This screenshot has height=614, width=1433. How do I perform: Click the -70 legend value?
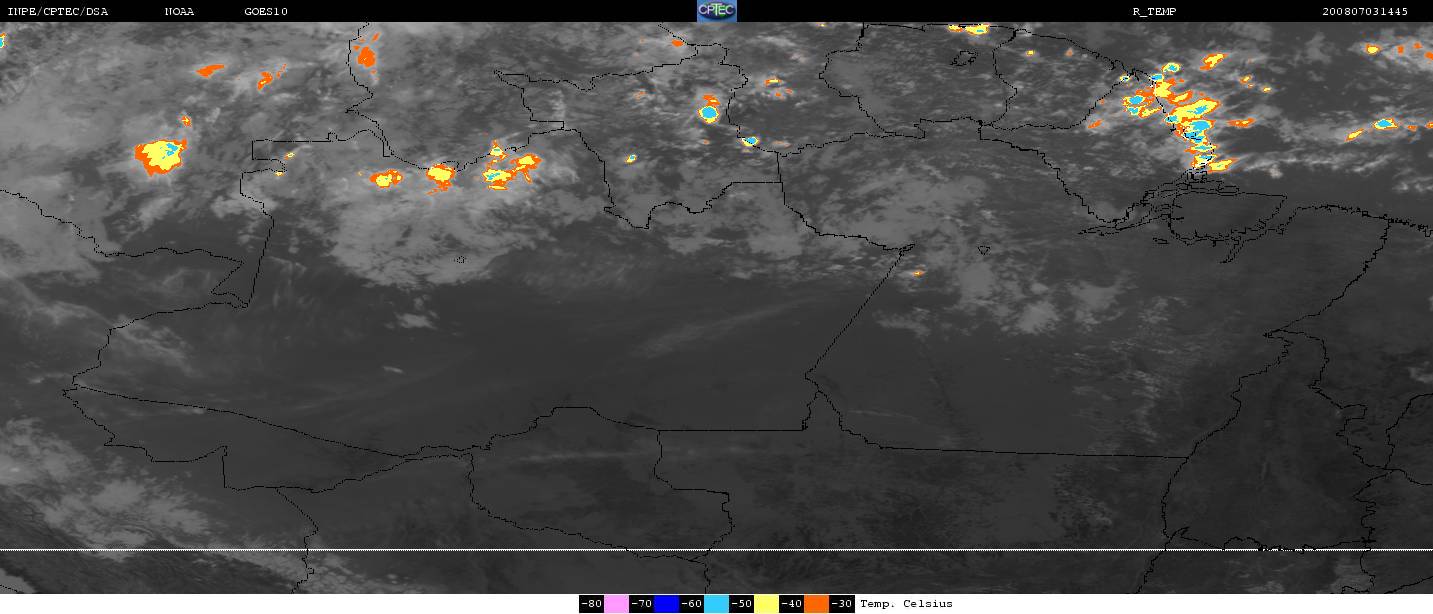(x=642, y=604)
